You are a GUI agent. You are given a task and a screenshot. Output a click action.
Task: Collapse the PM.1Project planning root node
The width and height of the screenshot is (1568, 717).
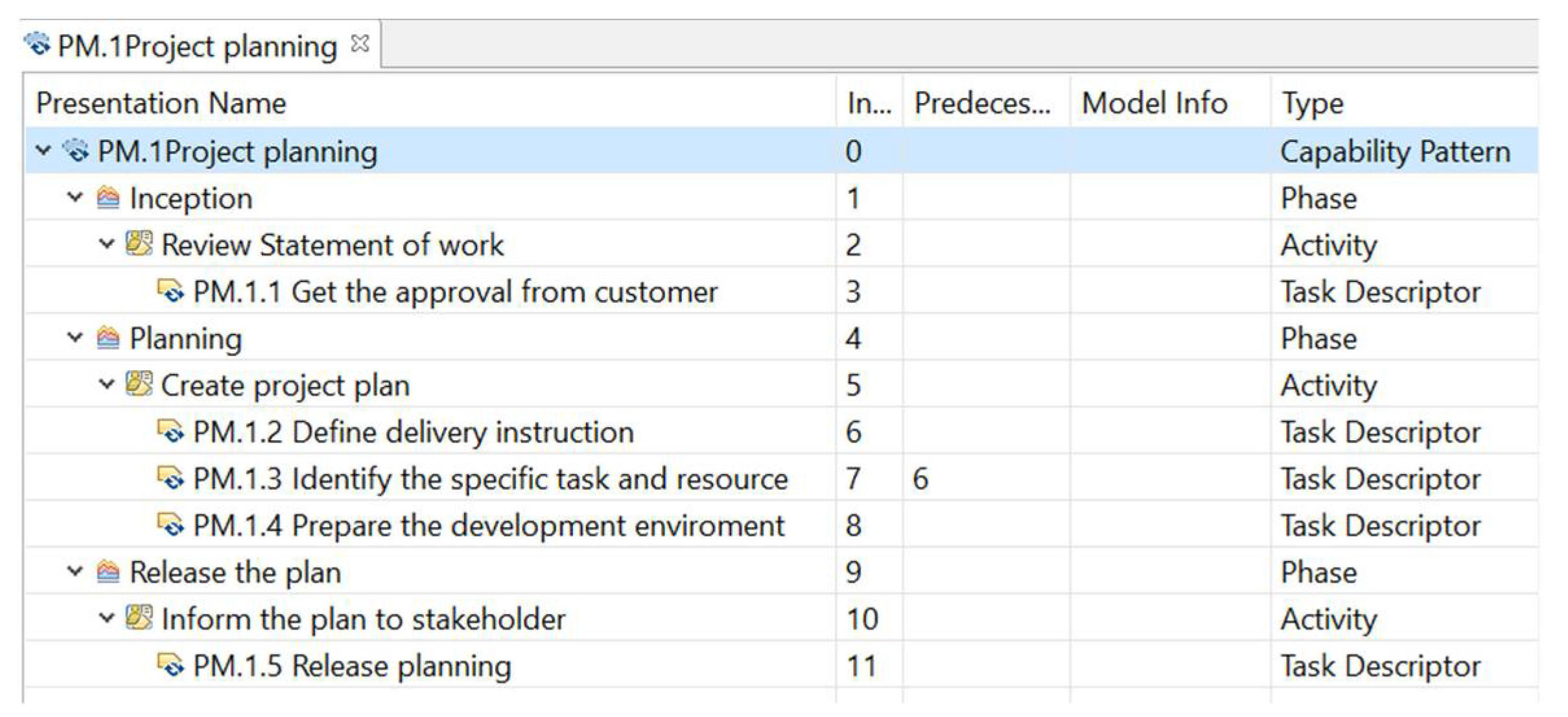43,151
